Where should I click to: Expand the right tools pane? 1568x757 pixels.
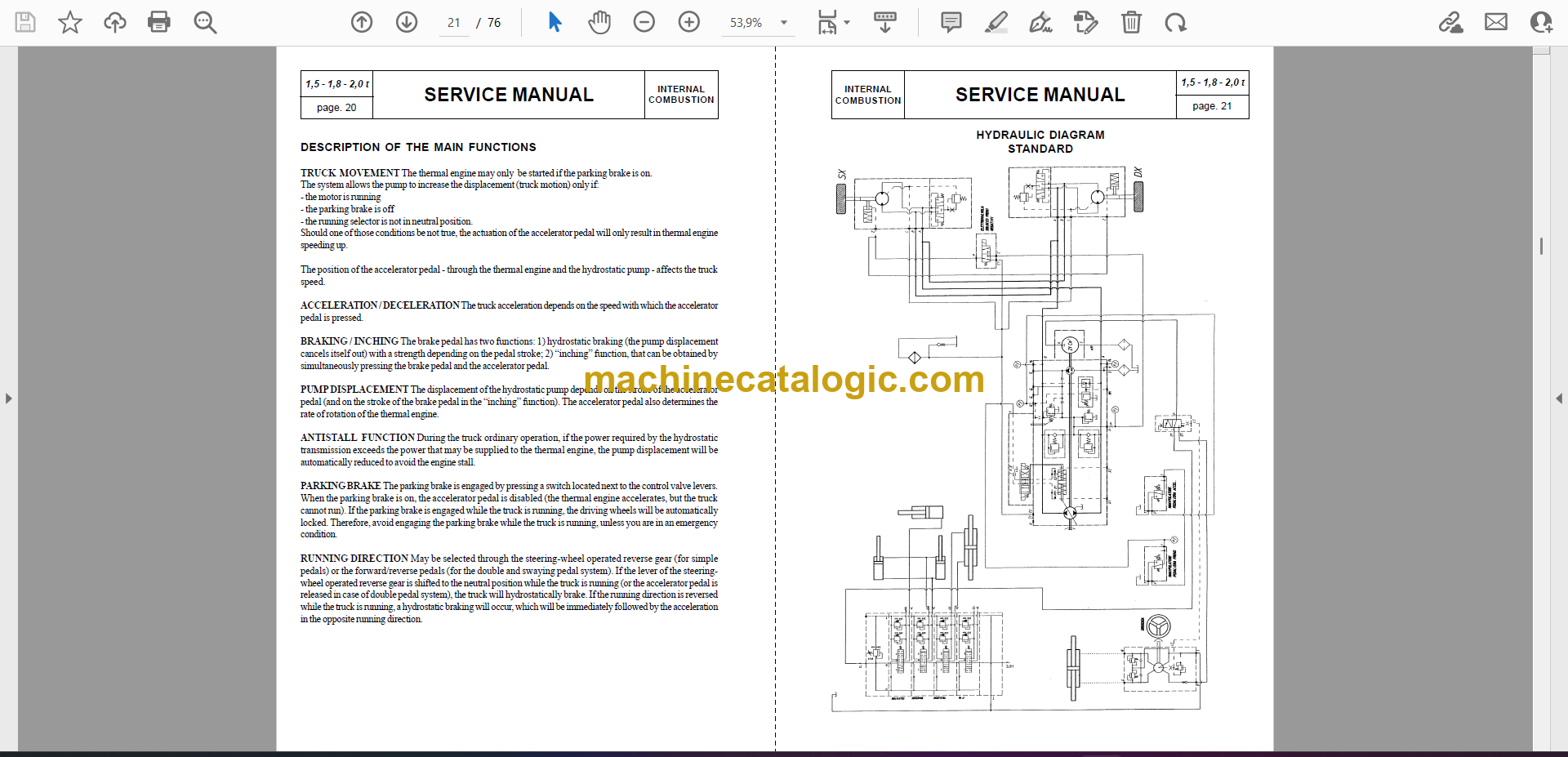(x=1559, y=399)
